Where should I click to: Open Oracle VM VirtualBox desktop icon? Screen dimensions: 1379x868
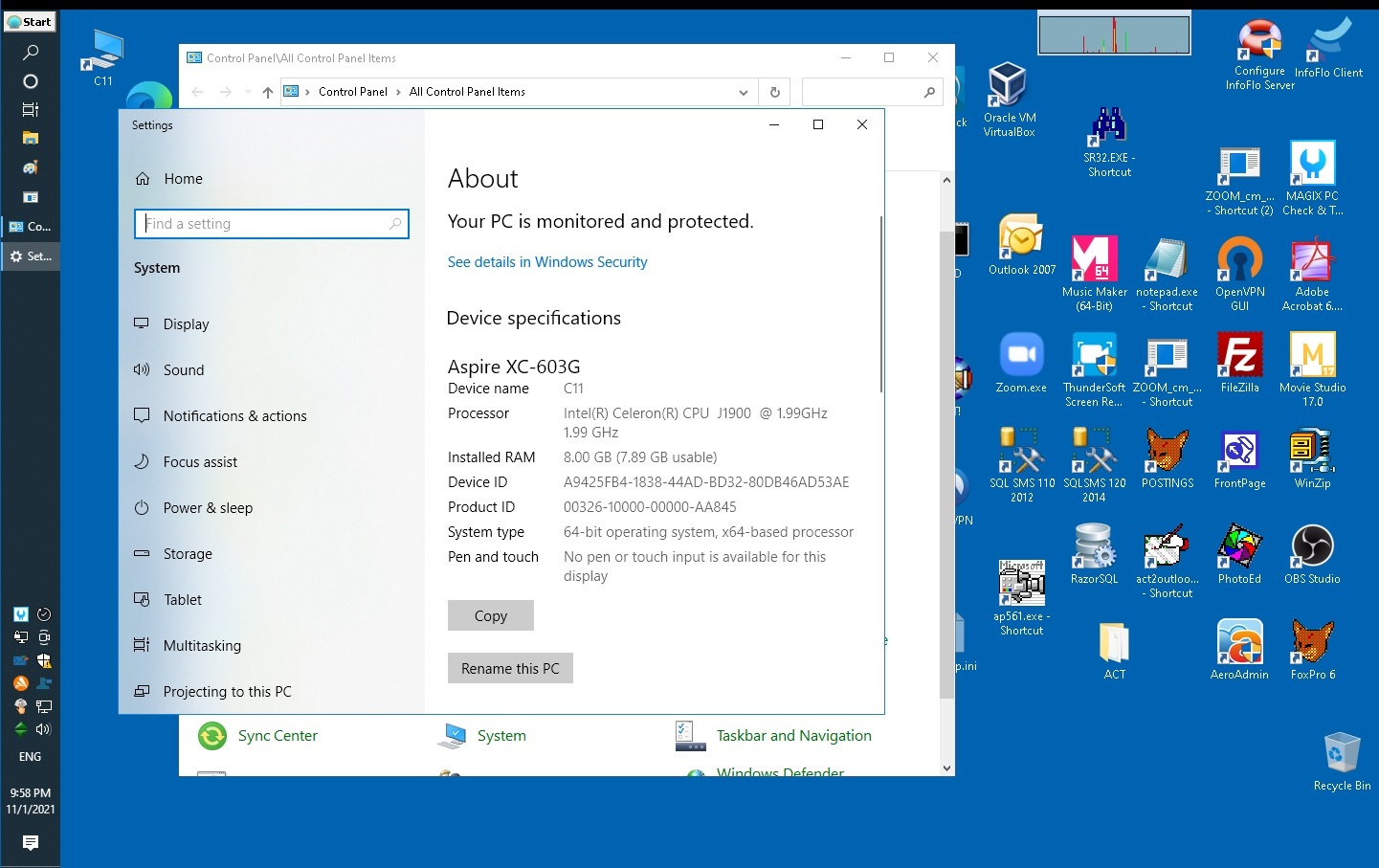click(1009, 99)
